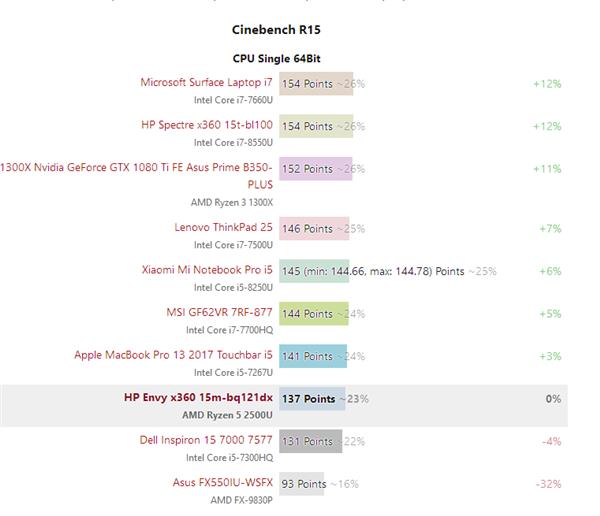Open Microsoft Surface Laptop i7 link

pyautogui.click(x=206, y=82)
